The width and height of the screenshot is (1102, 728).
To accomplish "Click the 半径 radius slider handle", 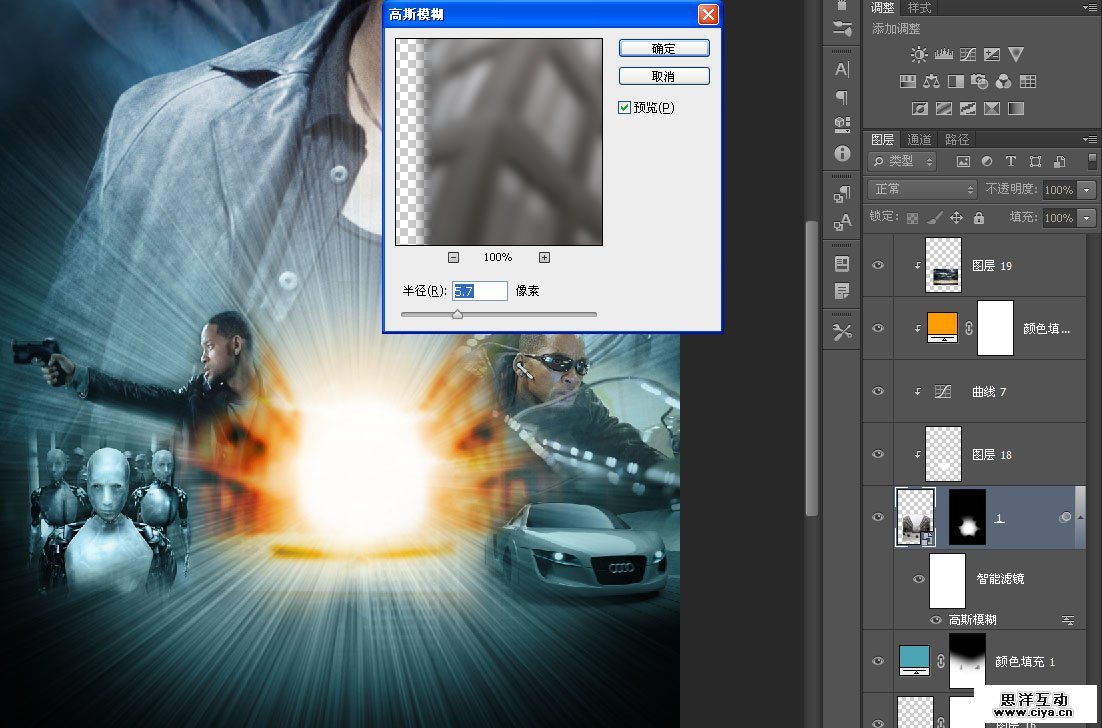I will pos(457,314).
